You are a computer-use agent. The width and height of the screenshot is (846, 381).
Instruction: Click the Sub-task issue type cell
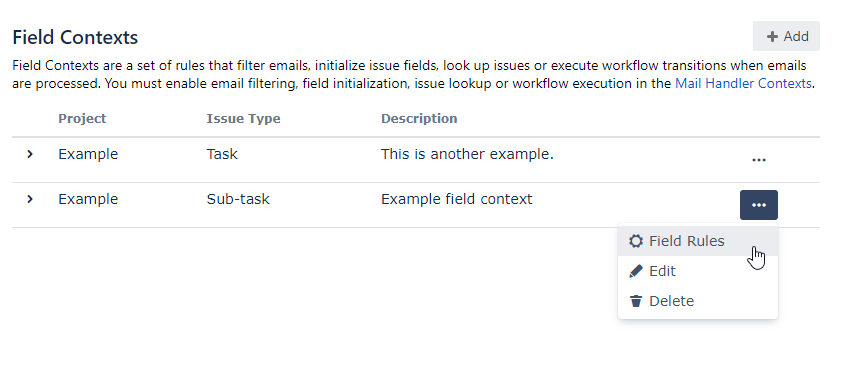click(238, 199)
